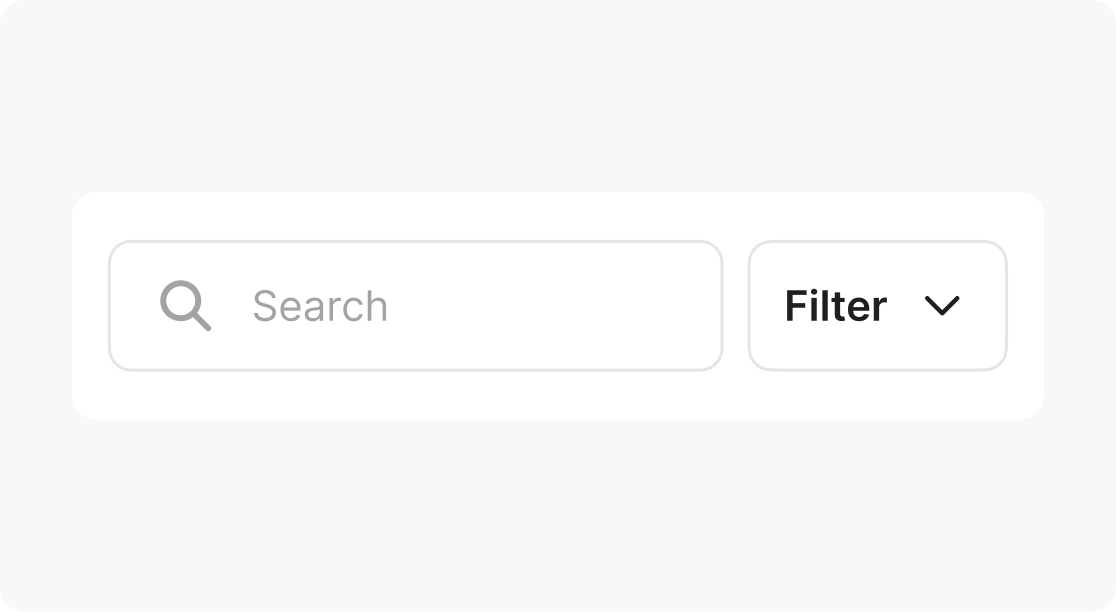The image size is (1116, 612).
Task: Click the magnifying glass search icon
Action: click(185, 305)
